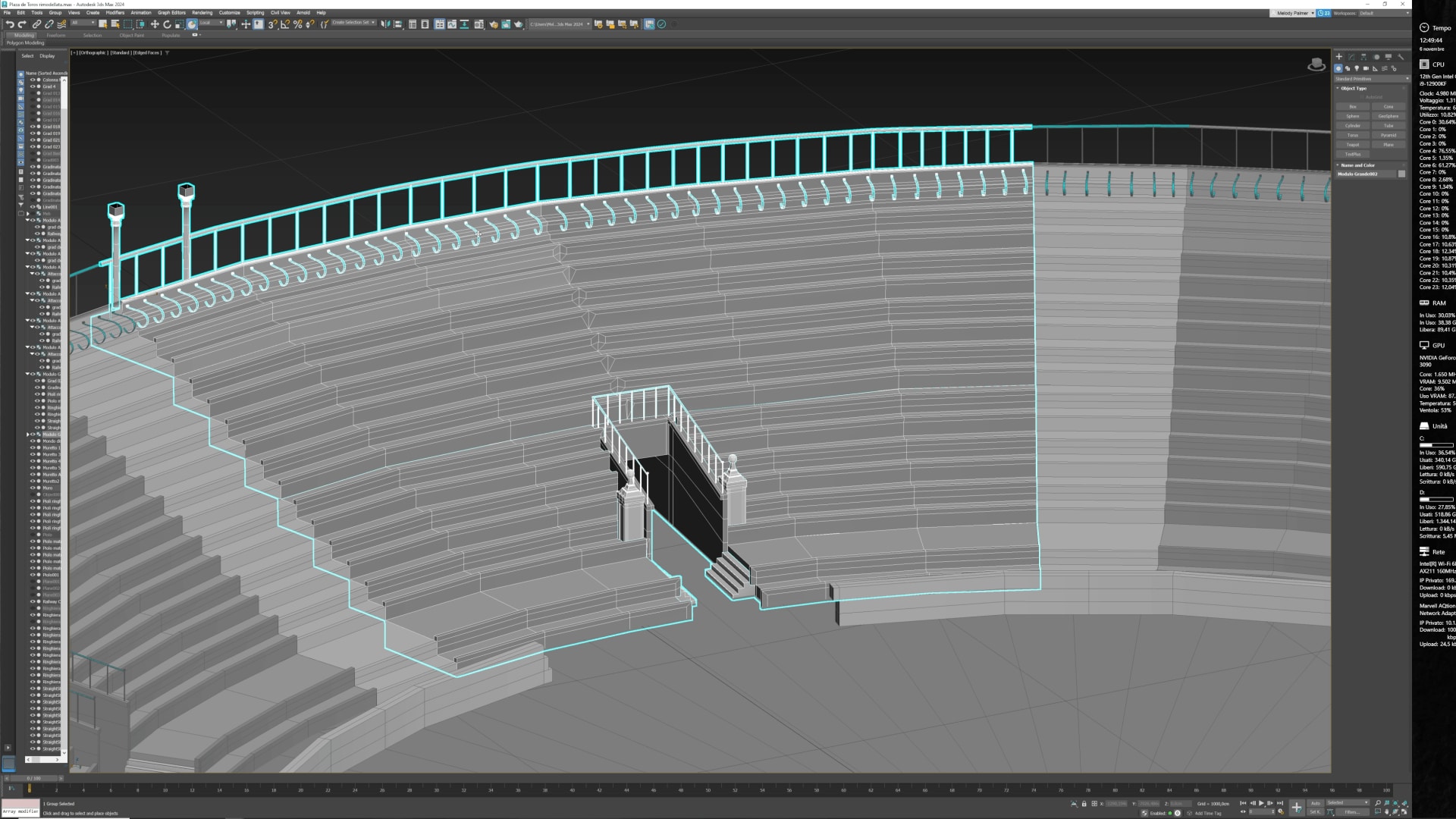Switch to Lights category in Create panel
The width and height of the screenshot is (1456, 819).
[1357, 68]
